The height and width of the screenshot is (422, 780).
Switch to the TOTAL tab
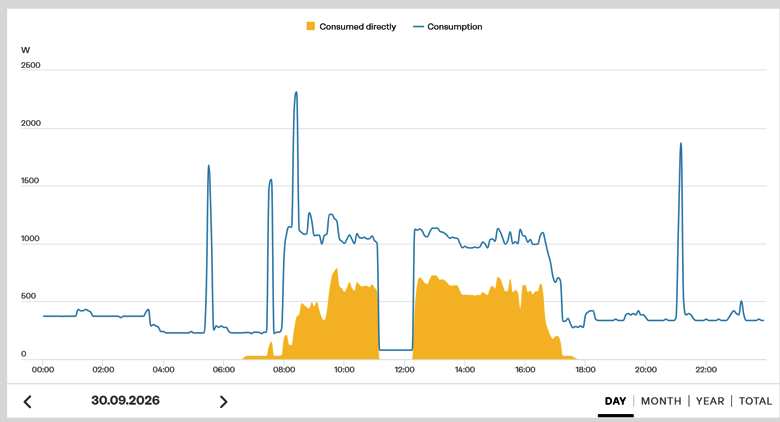coord(755,401)
